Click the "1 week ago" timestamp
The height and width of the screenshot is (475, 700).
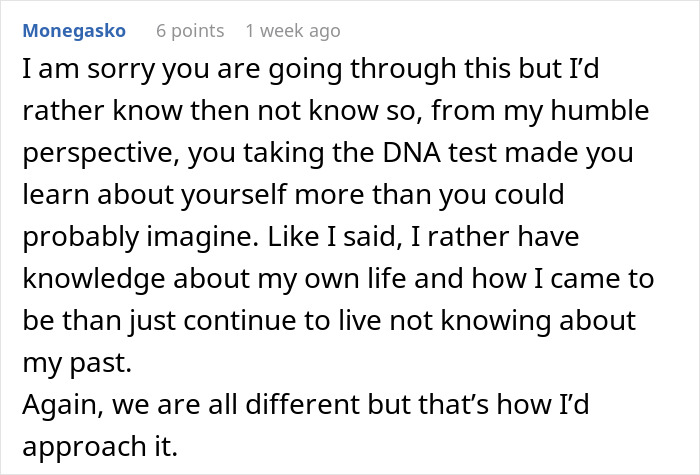click(292, 31)
